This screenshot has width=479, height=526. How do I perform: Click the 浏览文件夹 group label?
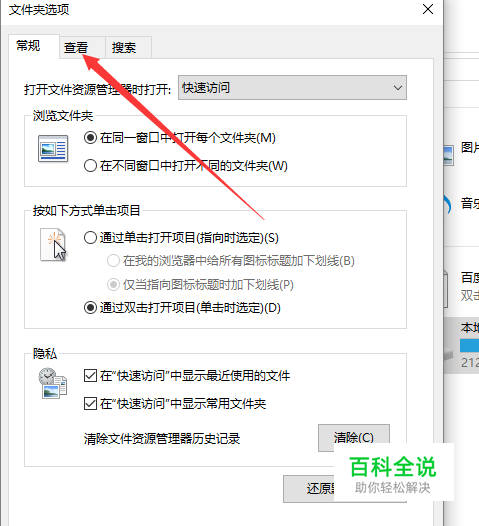point(63,116)
